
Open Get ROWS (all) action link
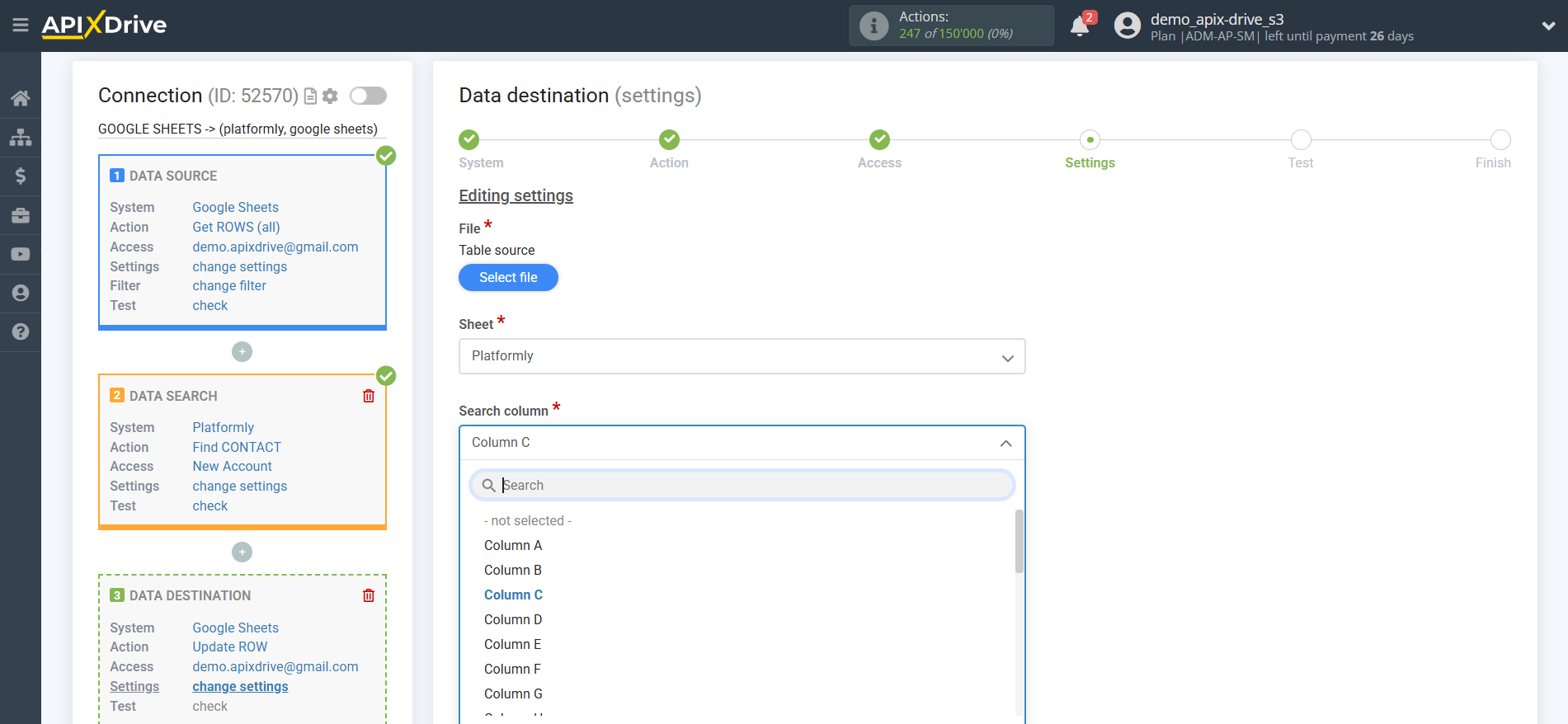236,227
